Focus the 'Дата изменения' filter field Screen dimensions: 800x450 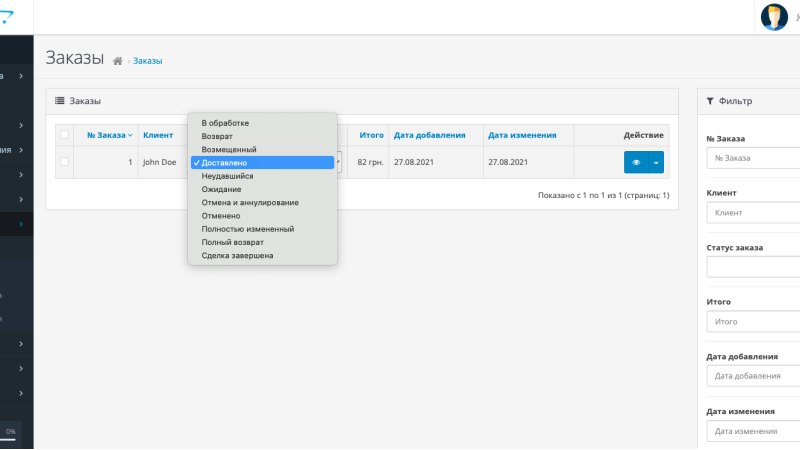click(x=753, y=431)
